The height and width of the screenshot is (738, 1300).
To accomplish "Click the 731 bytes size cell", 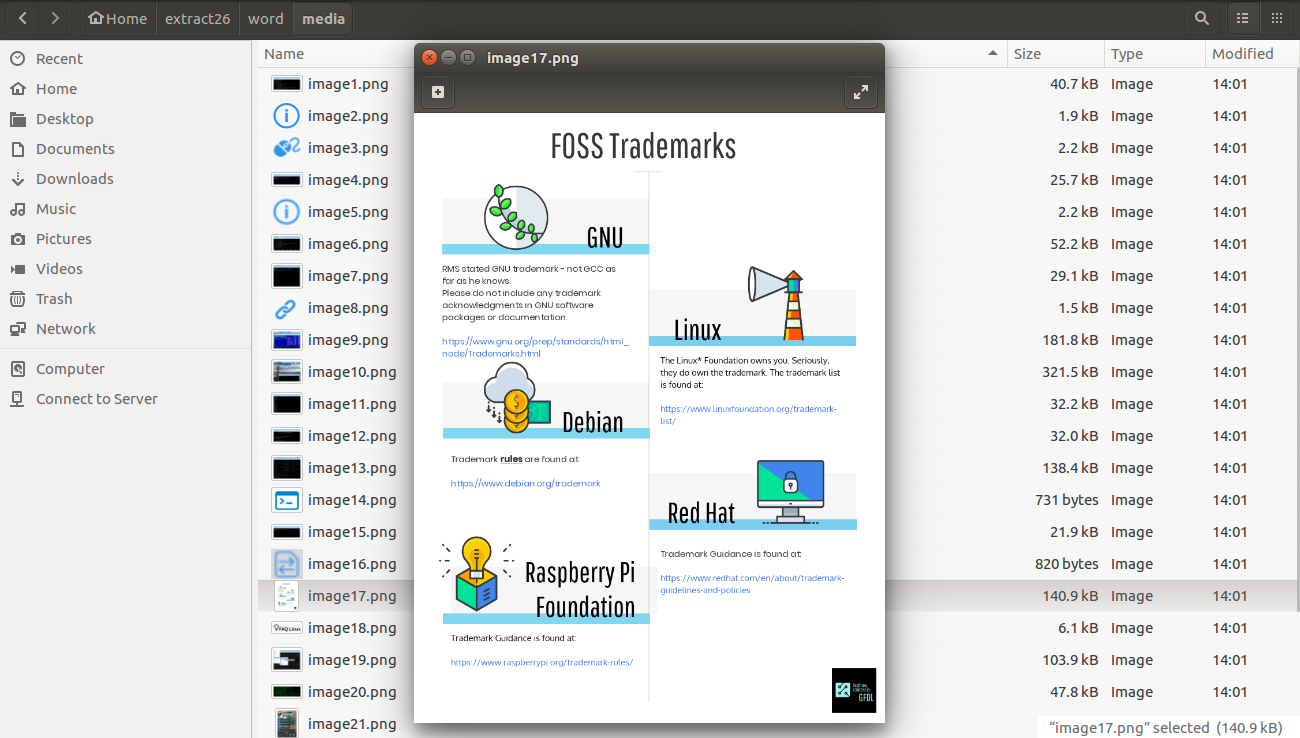I will 1066,500.
